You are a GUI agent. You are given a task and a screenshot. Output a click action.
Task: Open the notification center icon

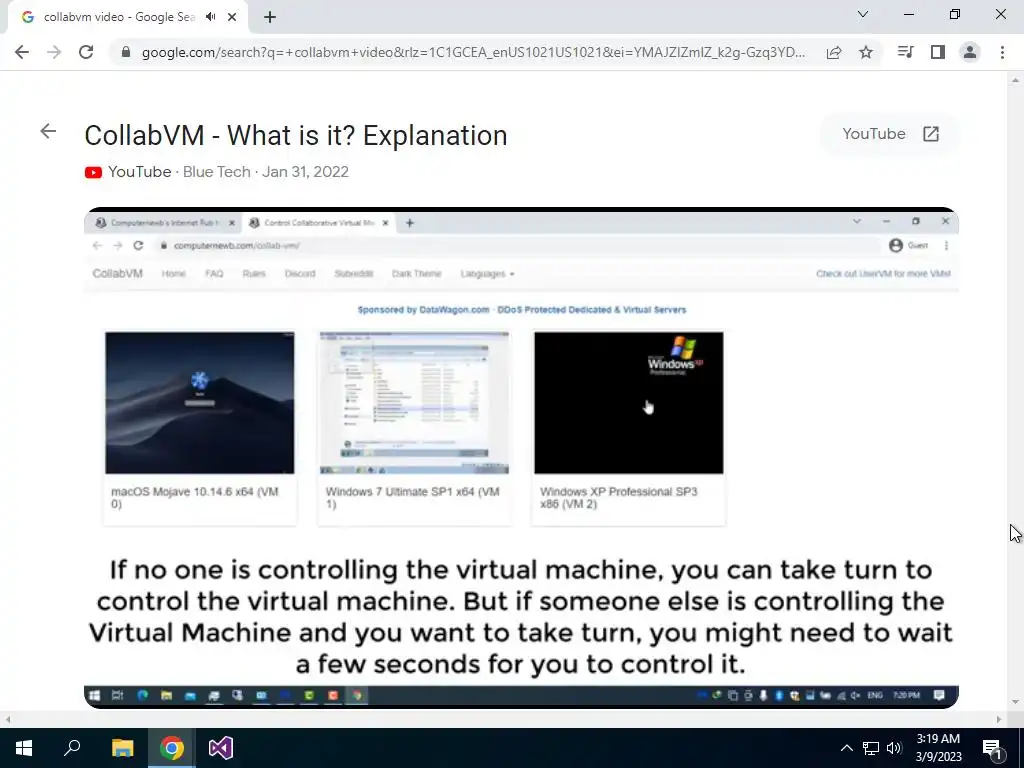click(992, 748)
